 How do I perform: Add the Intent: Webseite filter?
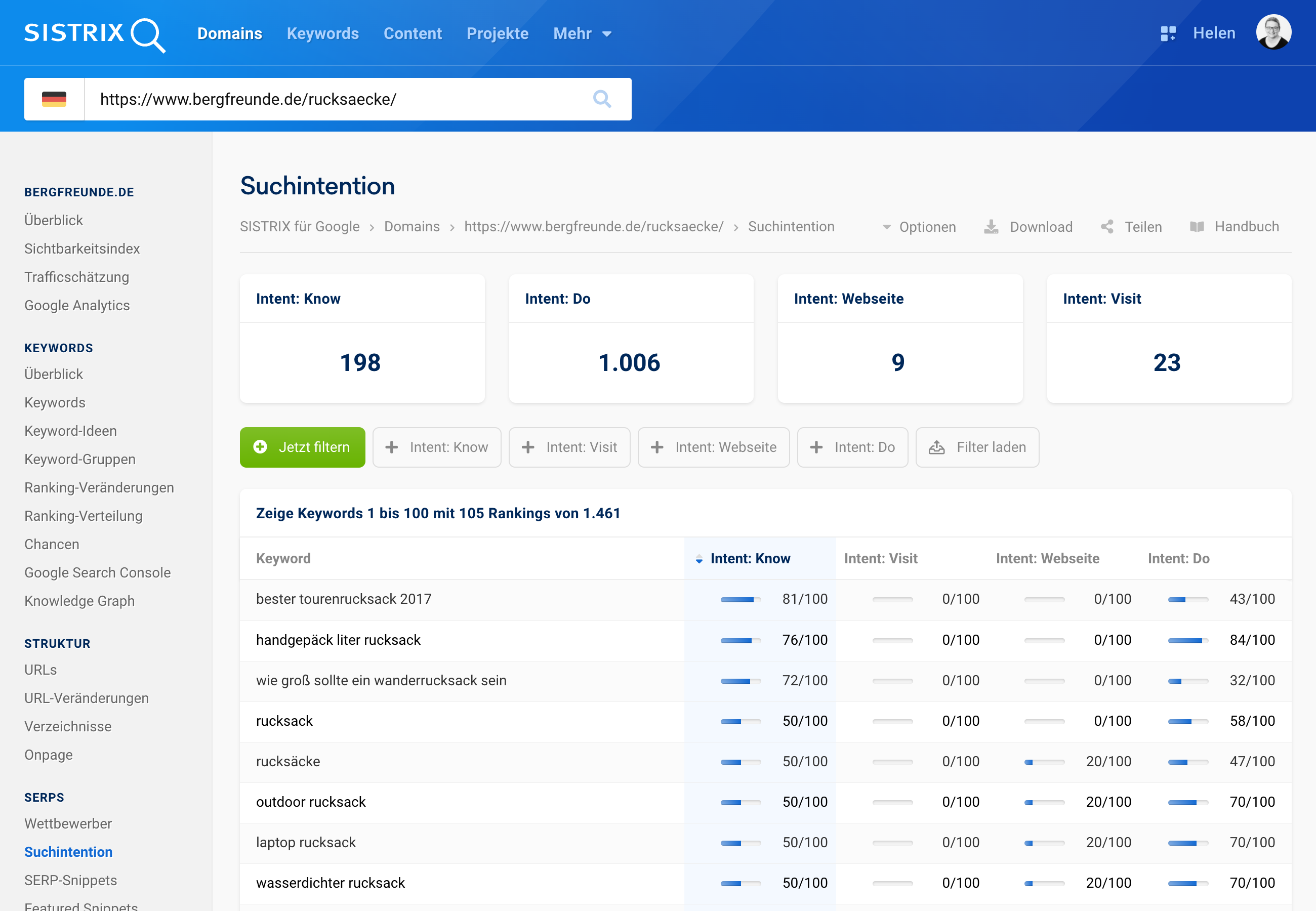coord(714,447)
